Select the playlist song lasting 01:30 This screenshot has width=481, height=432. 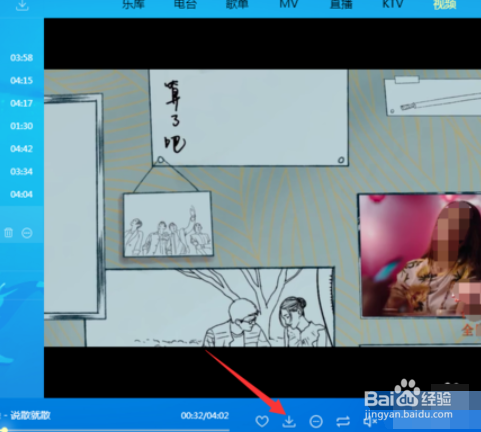click(x=21, y=126)
